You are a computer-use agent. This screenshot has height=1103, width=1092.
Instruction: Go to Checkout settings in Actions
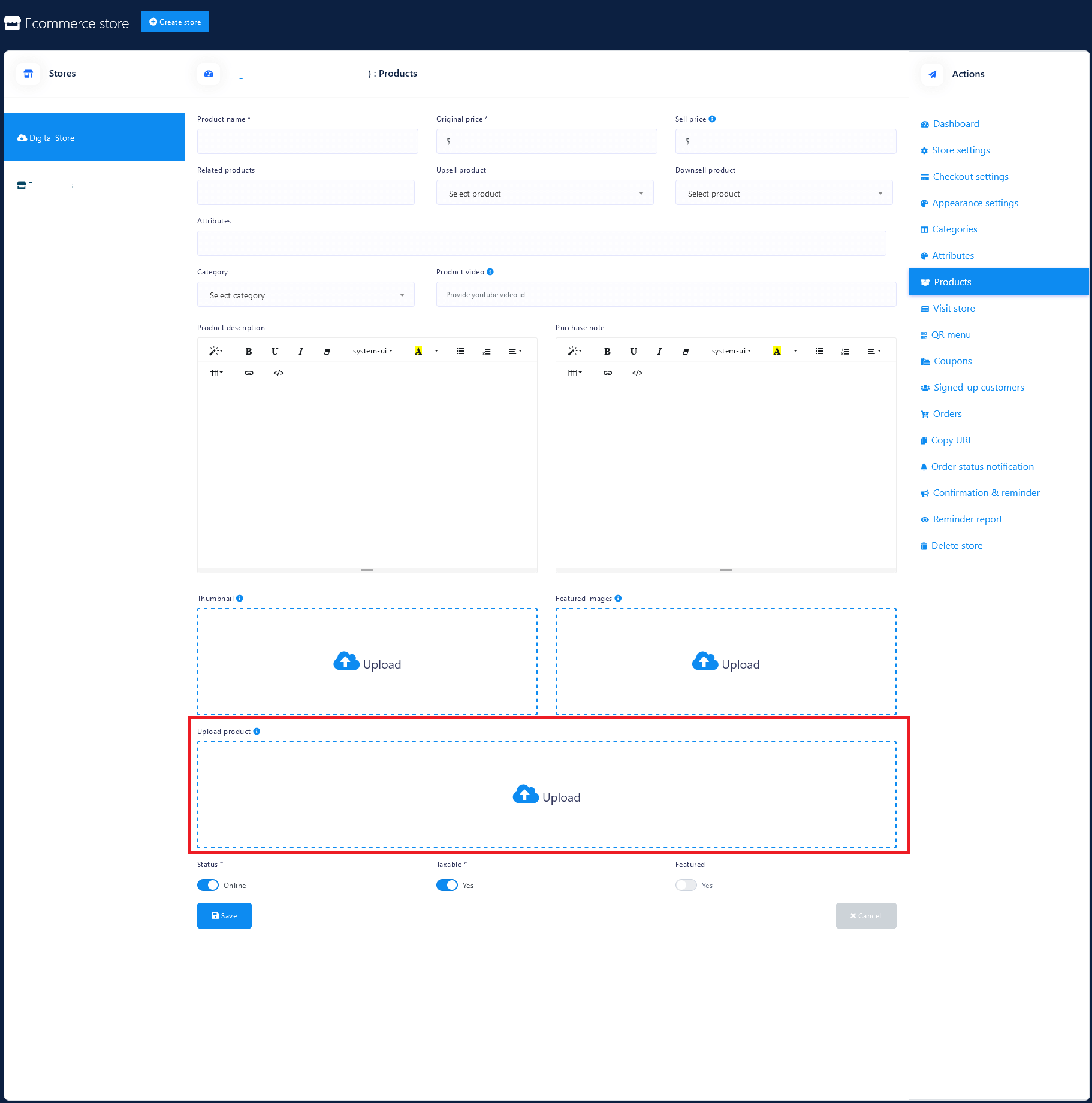pos(970,177)
